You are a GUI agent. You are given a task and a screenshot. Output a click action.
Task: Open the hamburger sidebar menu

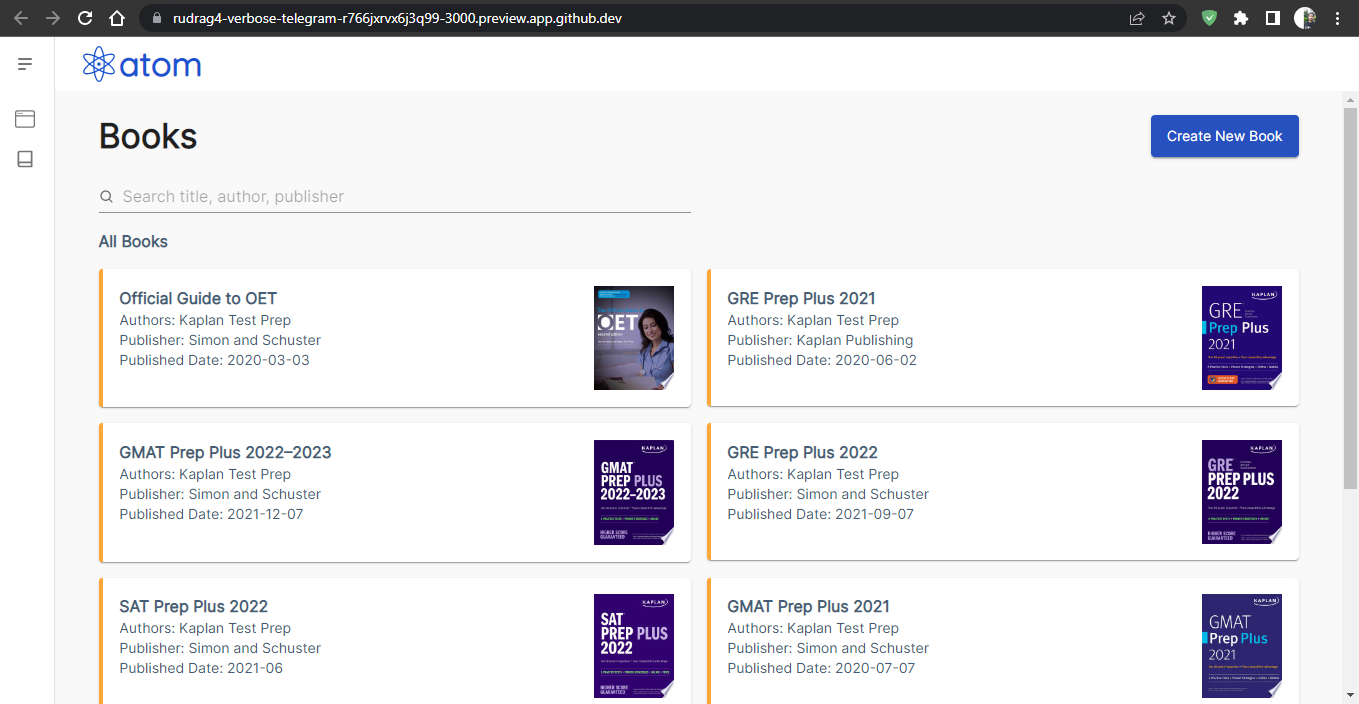(25, 64)
